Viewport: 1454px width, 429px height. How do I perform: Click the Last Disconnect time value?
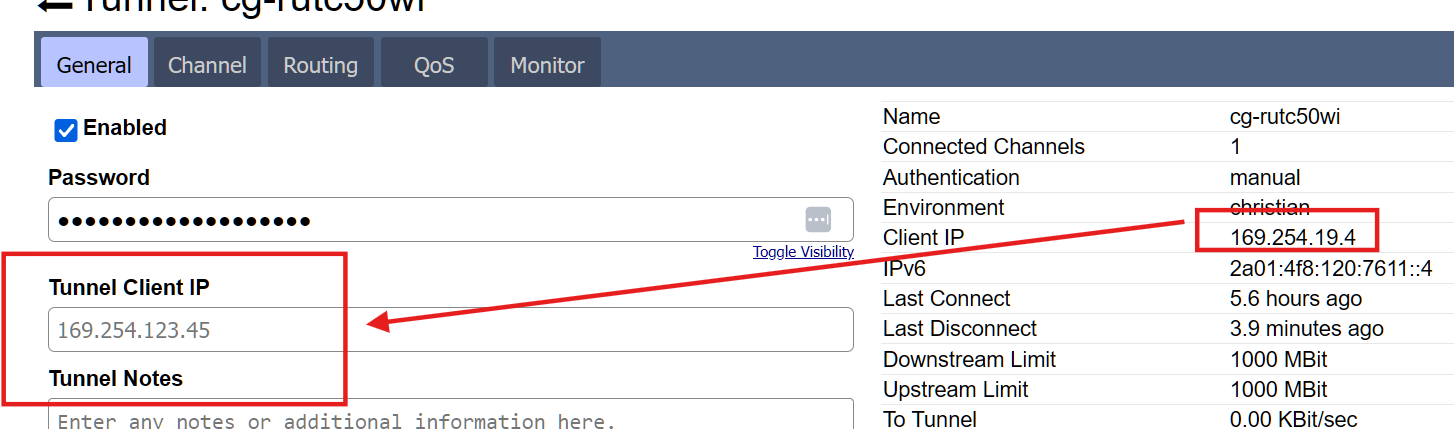1306,329
